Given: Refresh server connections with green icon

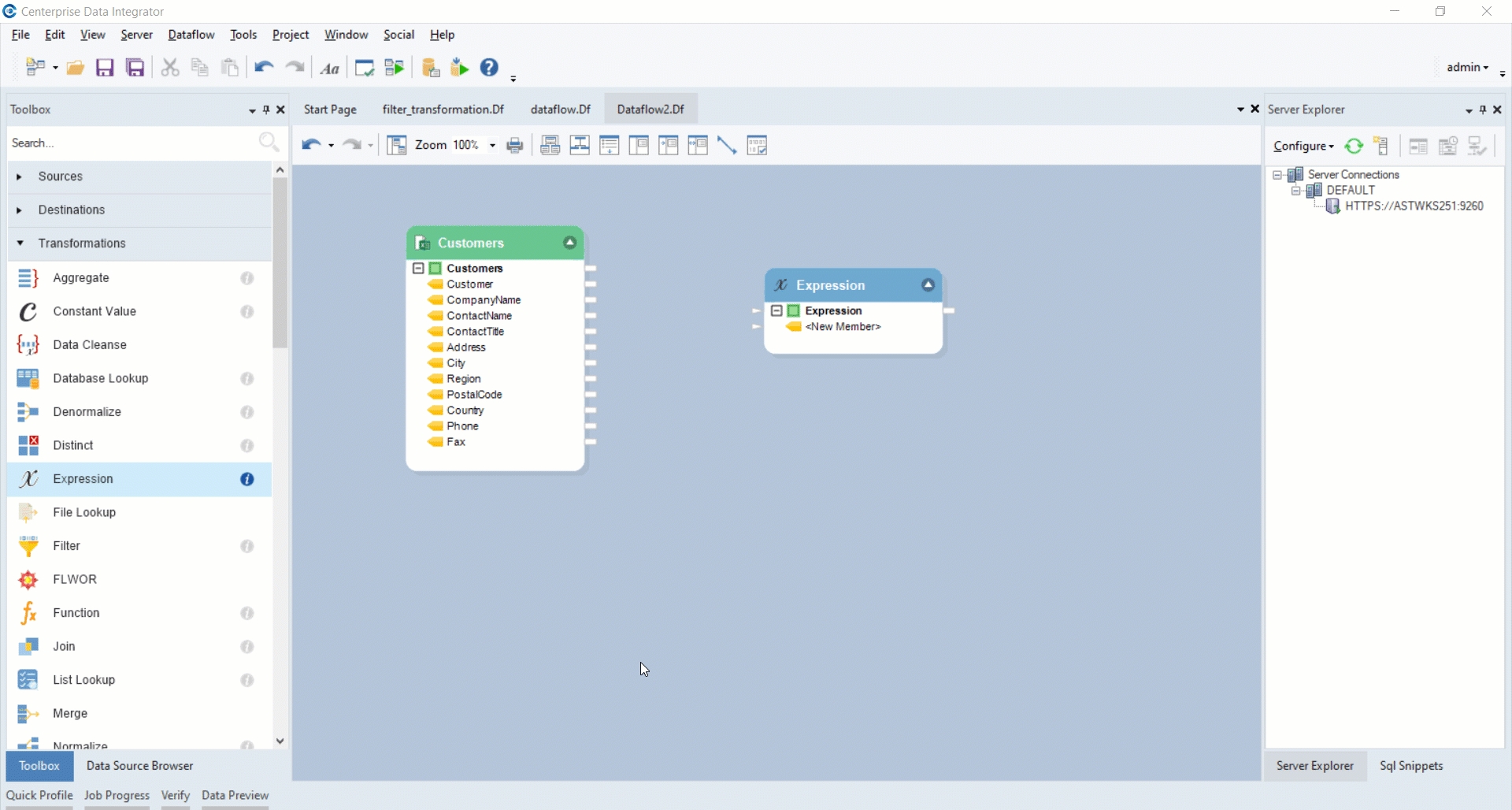Looking at the screenshot, I should pyautogui.click(x=1354, y=147).
